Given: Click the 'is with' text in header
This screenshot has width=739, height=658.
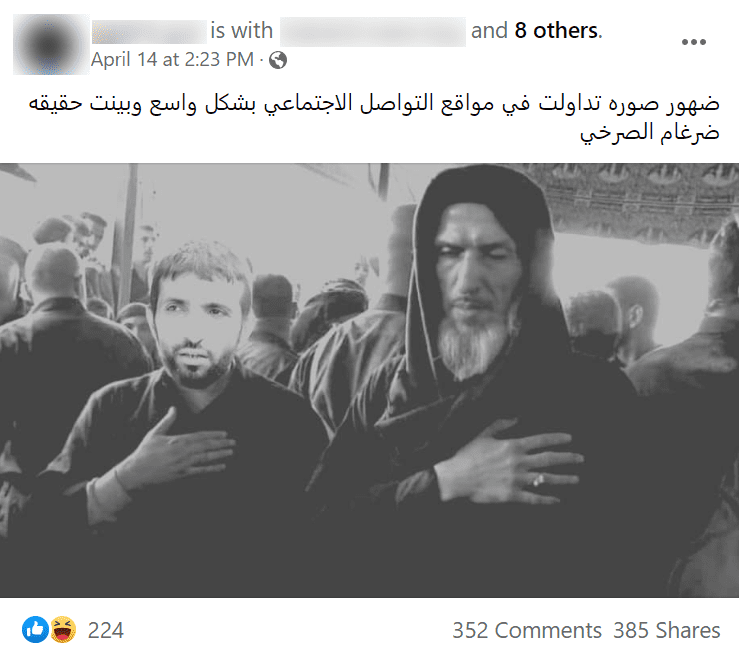Looking at the screenshot, I should coord(242,31).
